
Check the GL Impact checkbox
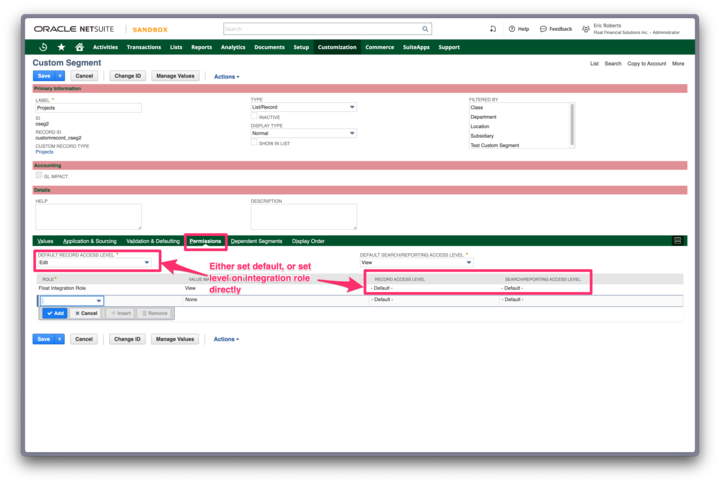click(x=39, y=175)
